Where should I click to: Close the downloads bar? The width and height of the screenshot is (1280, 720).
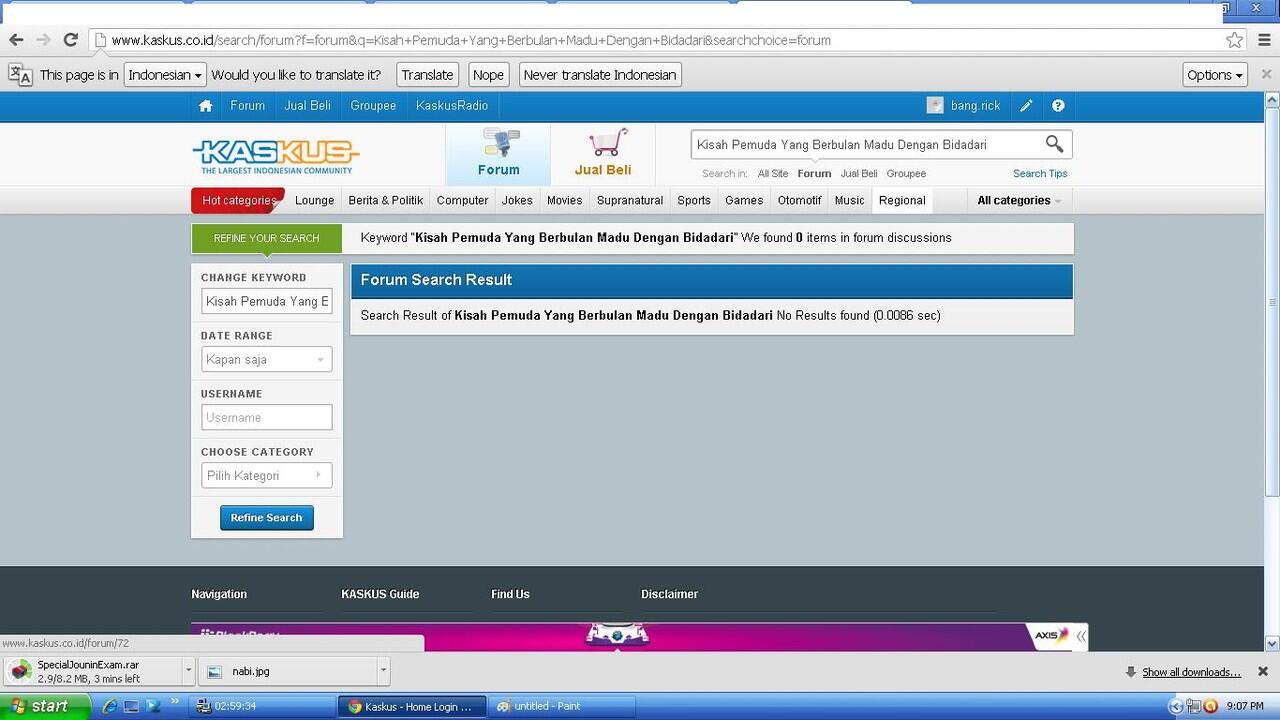[1263, 671]
